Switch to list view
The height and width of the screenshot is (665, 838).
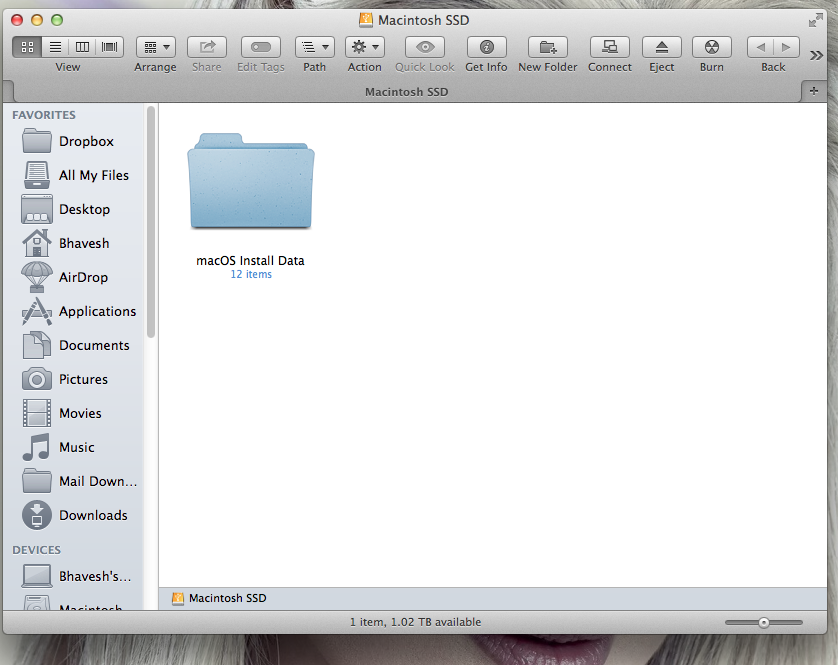tap(55, 47)
